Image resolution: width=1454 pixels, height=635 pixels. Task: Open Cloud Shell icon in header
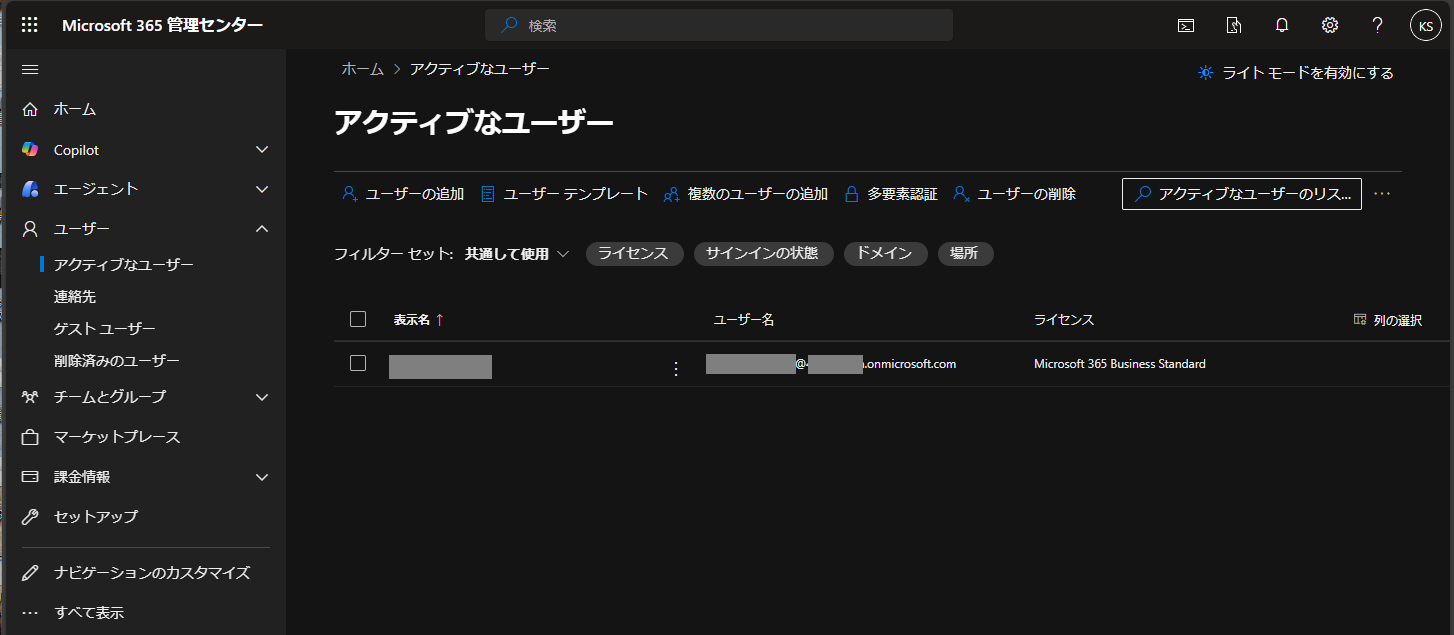1186,26
